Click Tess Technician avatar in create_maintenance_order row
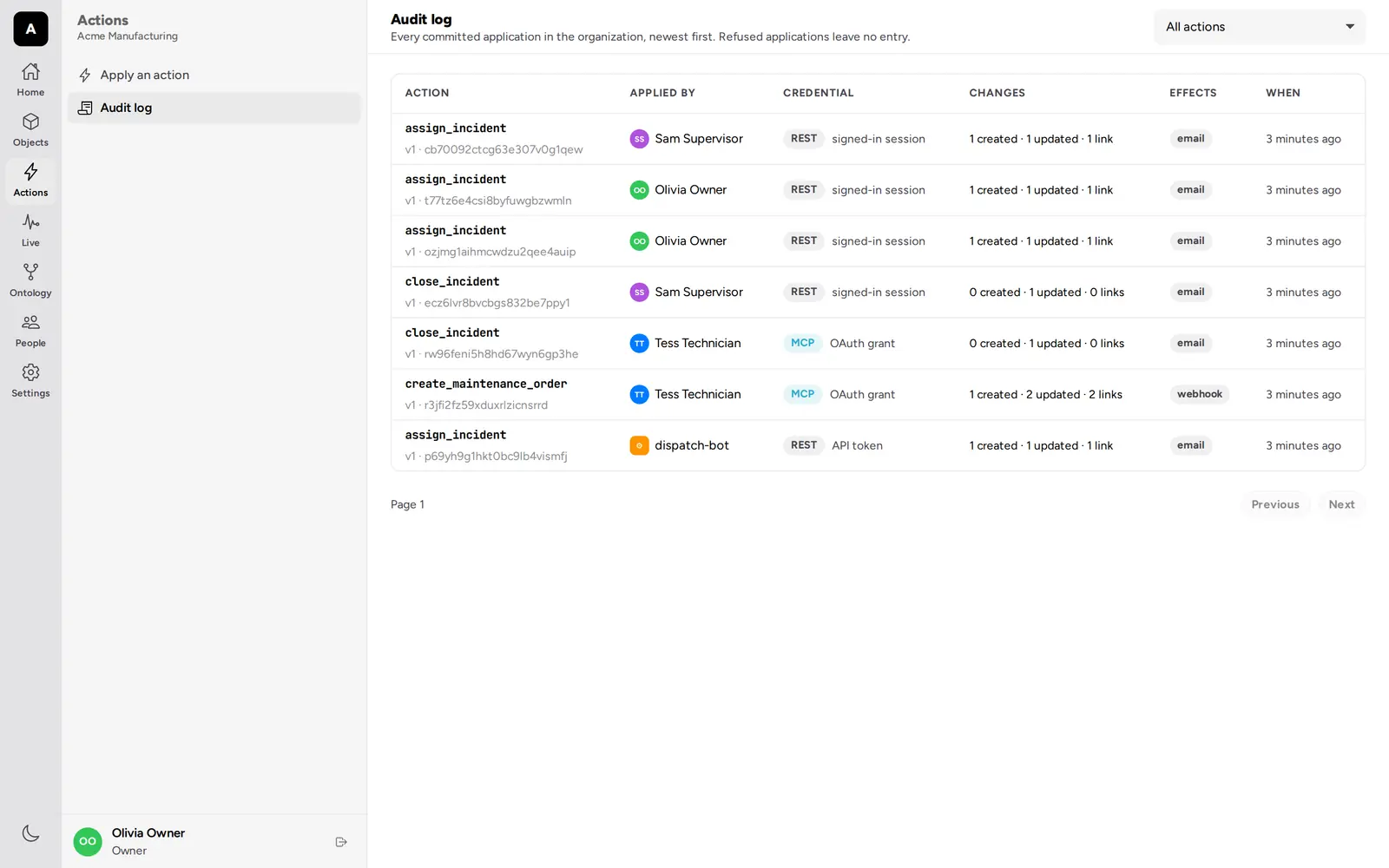The height and width of the screenshot is (868, 1389). tap(639, 394)
